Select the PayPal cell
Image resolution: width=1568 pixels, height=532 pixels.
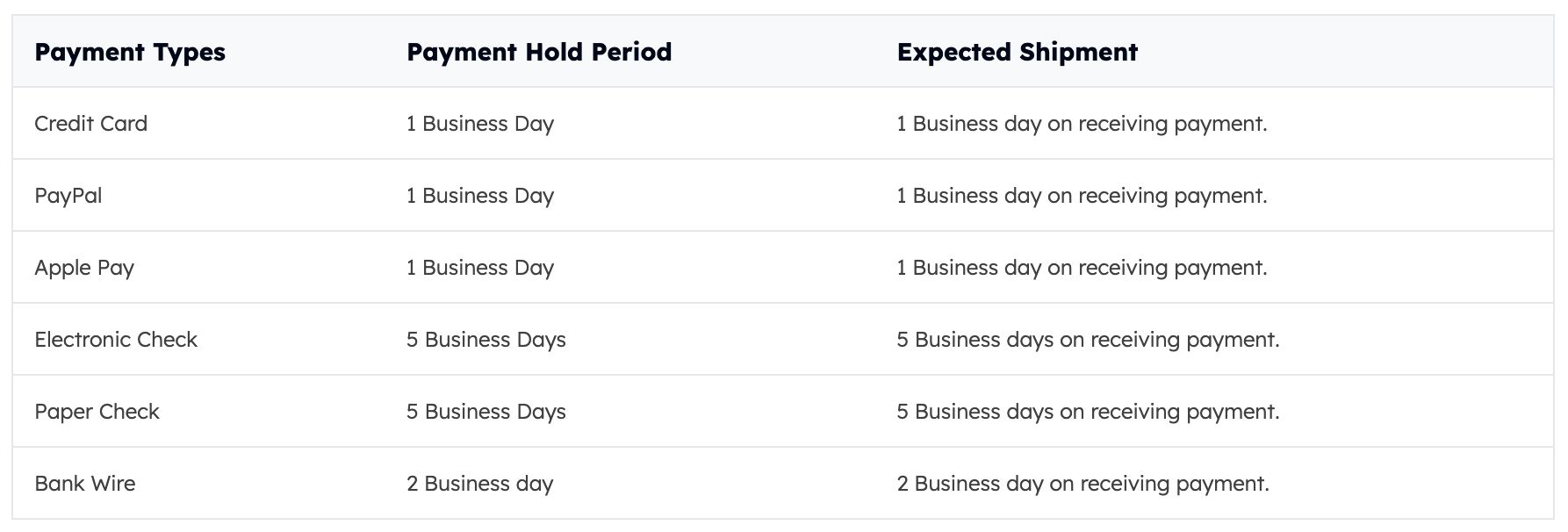point(68,196)
